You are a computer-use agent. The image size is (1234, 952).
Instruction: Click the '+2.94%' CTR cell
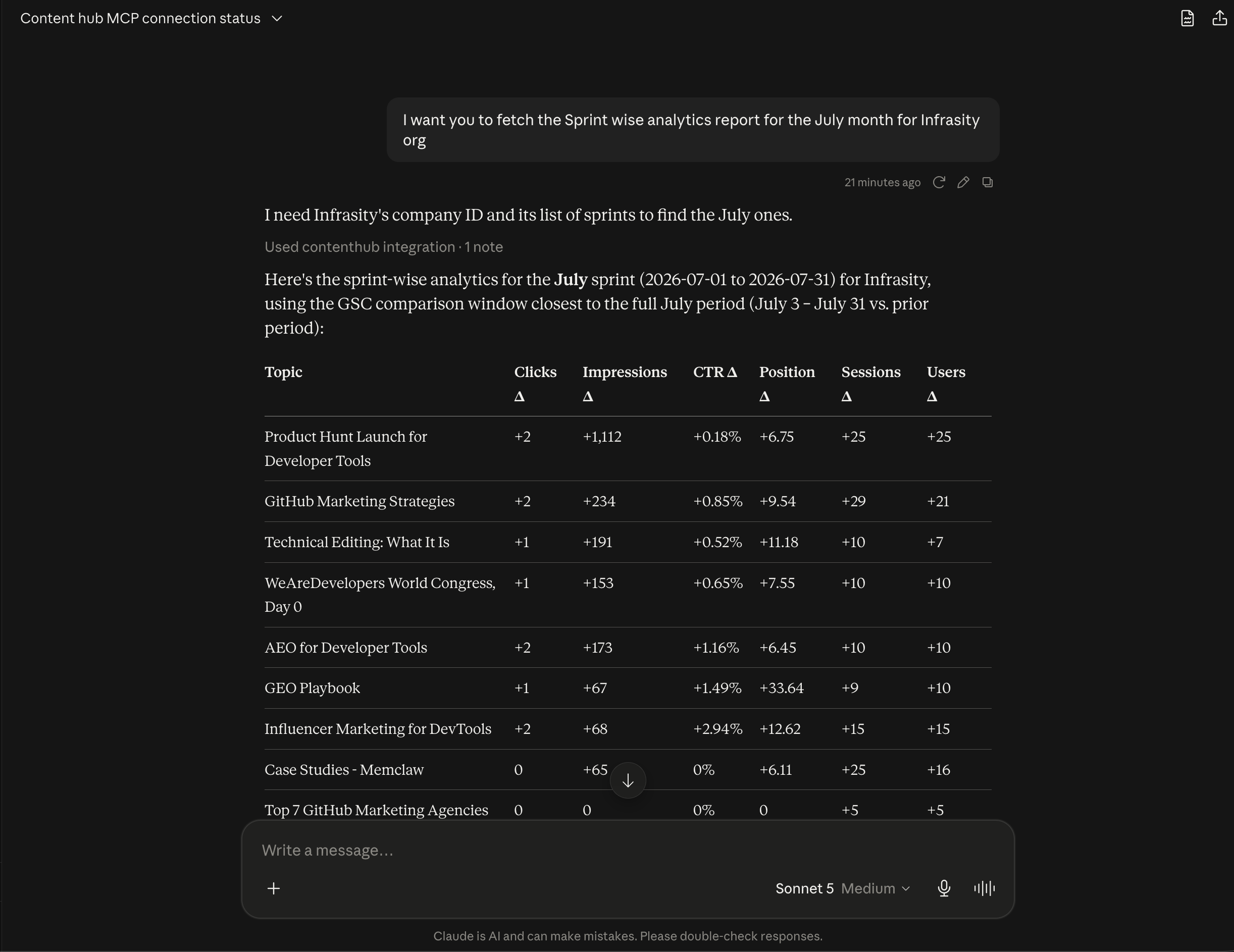(x=717, y=729)
